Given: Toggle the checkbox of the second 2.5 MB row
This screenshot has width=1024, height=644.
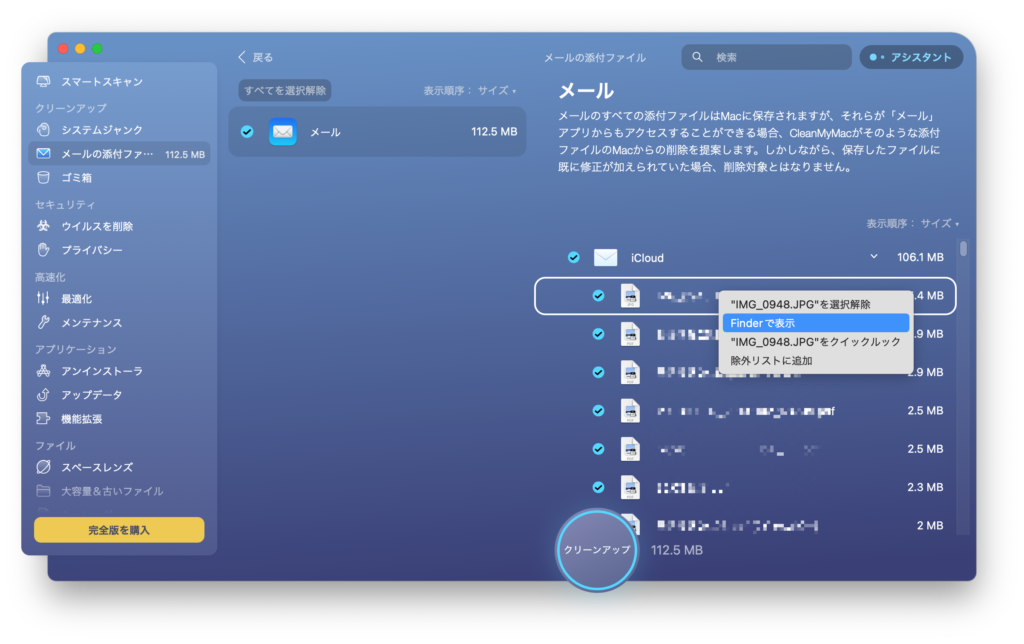Looking at the screenshot, I should [598, 449].
